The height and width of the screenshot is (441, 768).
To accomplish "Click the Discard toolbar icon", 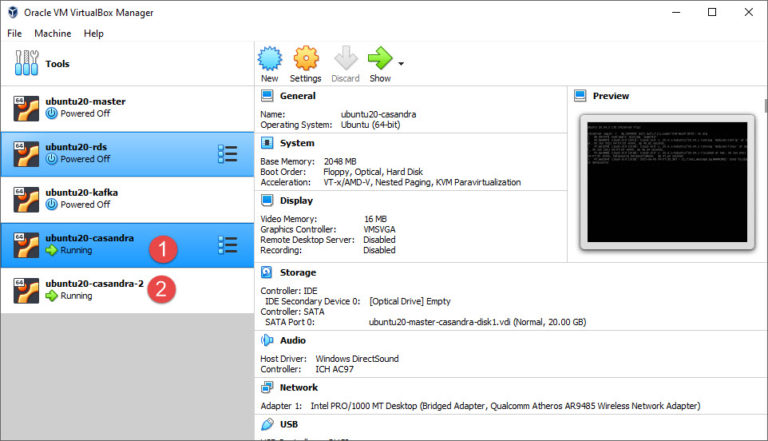I will click(345, 60).
